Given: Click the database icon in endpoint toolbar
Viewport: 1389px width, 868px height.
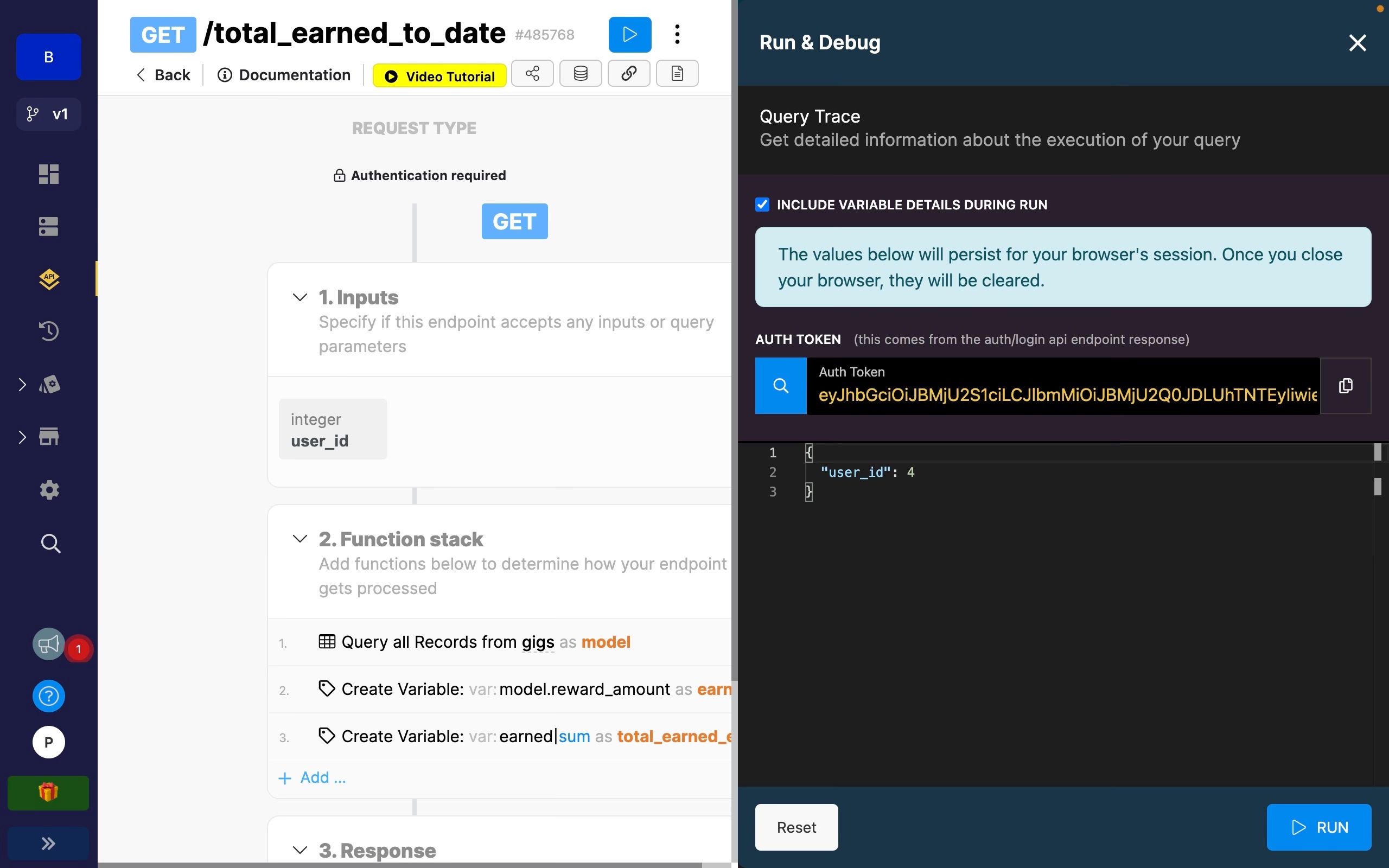Looking at the screenshot, I should coord(581,73).
